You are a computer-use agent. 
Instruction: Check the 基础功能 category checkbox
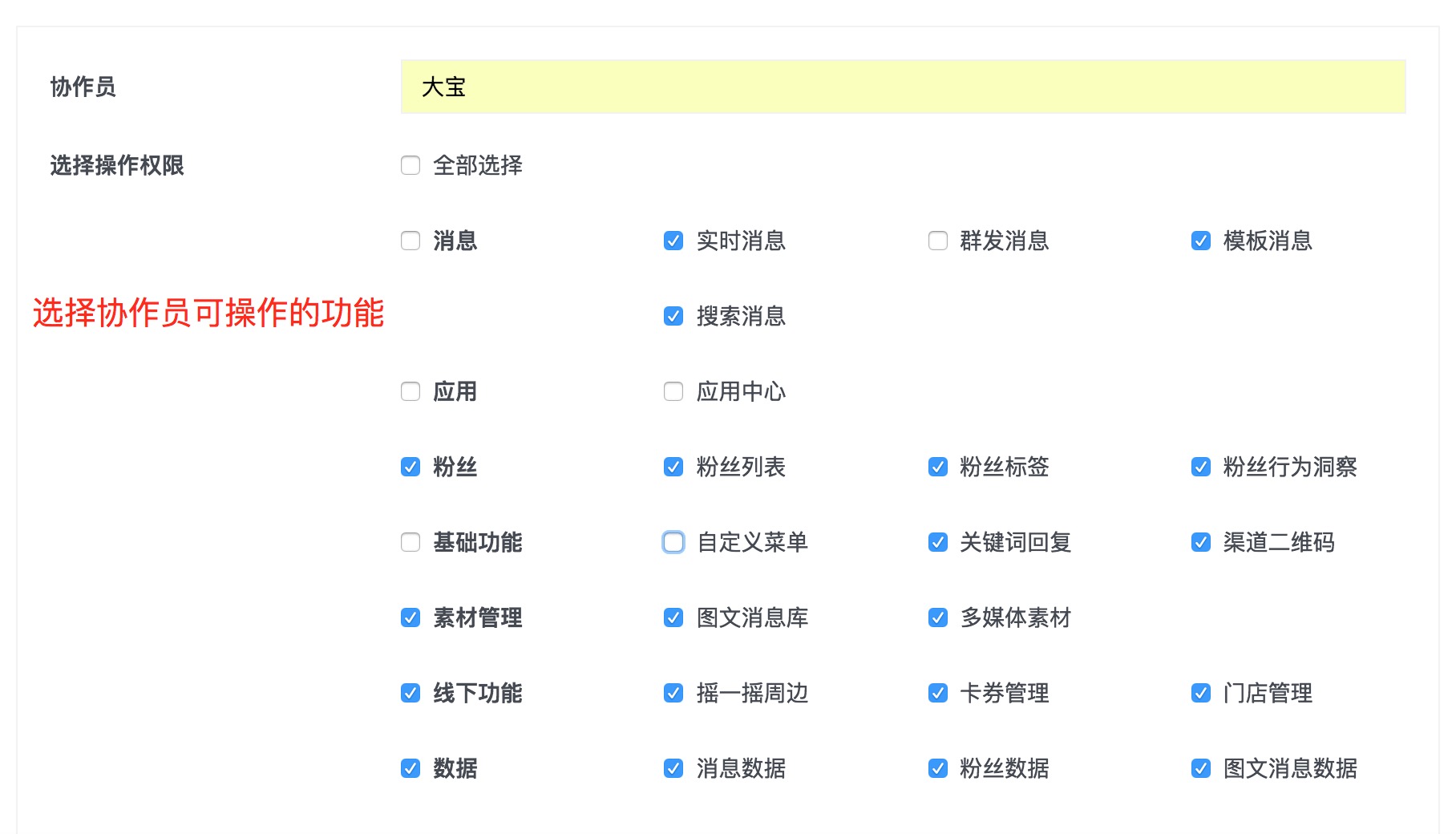411,543
